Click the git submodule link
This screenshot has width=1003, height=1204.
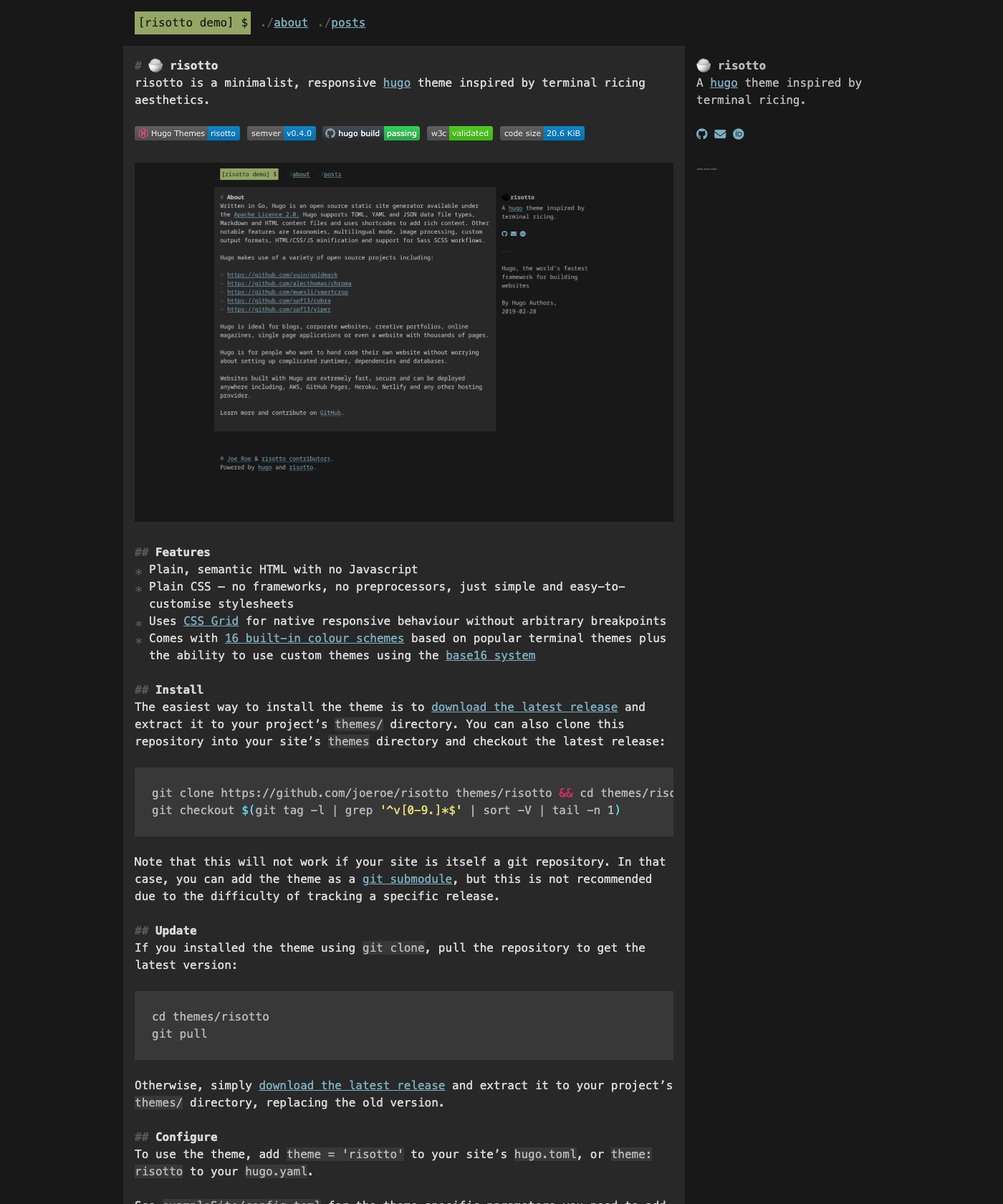[x=407, y=879]
